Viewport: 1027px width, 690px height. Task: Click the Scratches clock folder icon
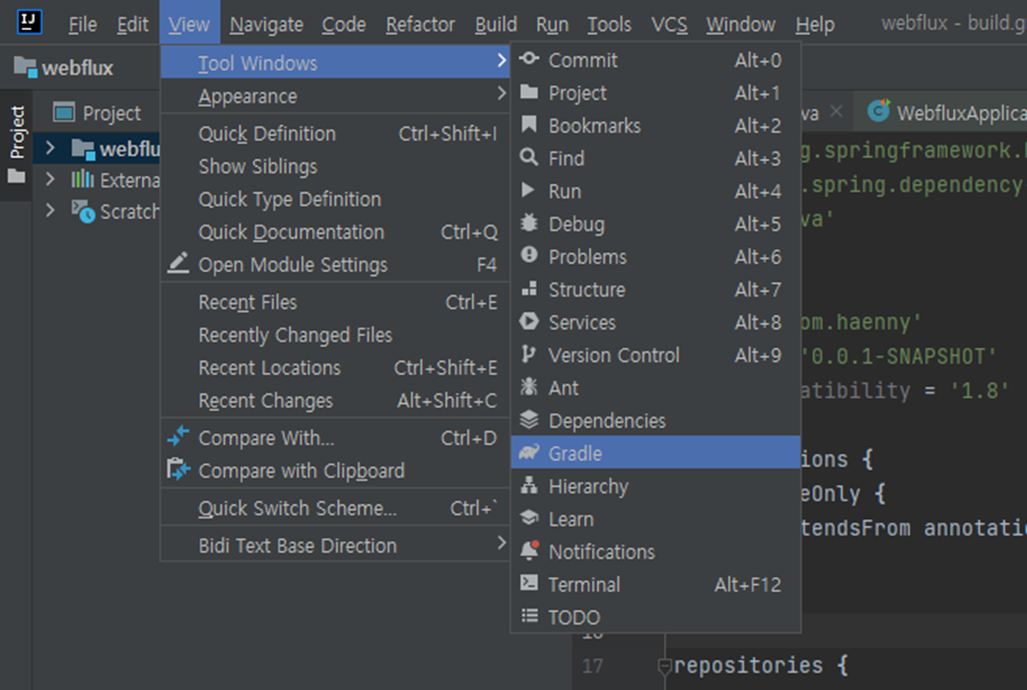(83, 212)
